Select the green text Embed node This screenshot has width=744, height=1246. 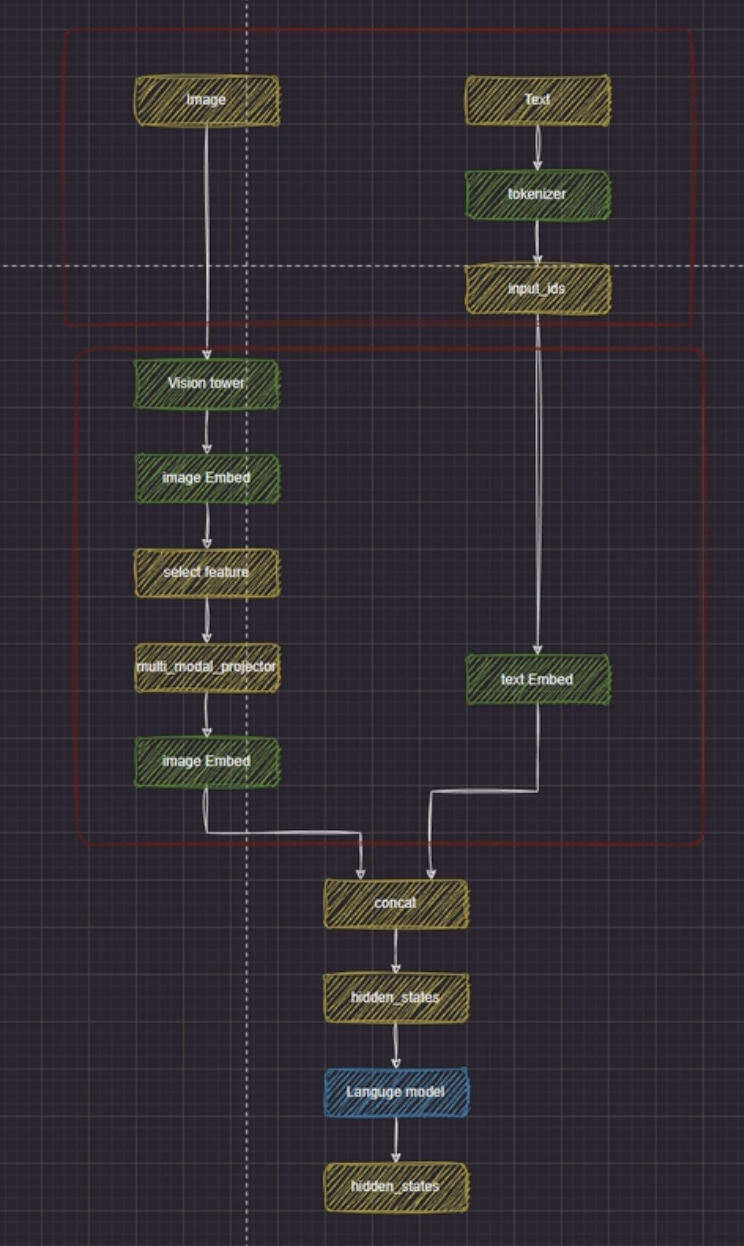[x=537, y=680]
